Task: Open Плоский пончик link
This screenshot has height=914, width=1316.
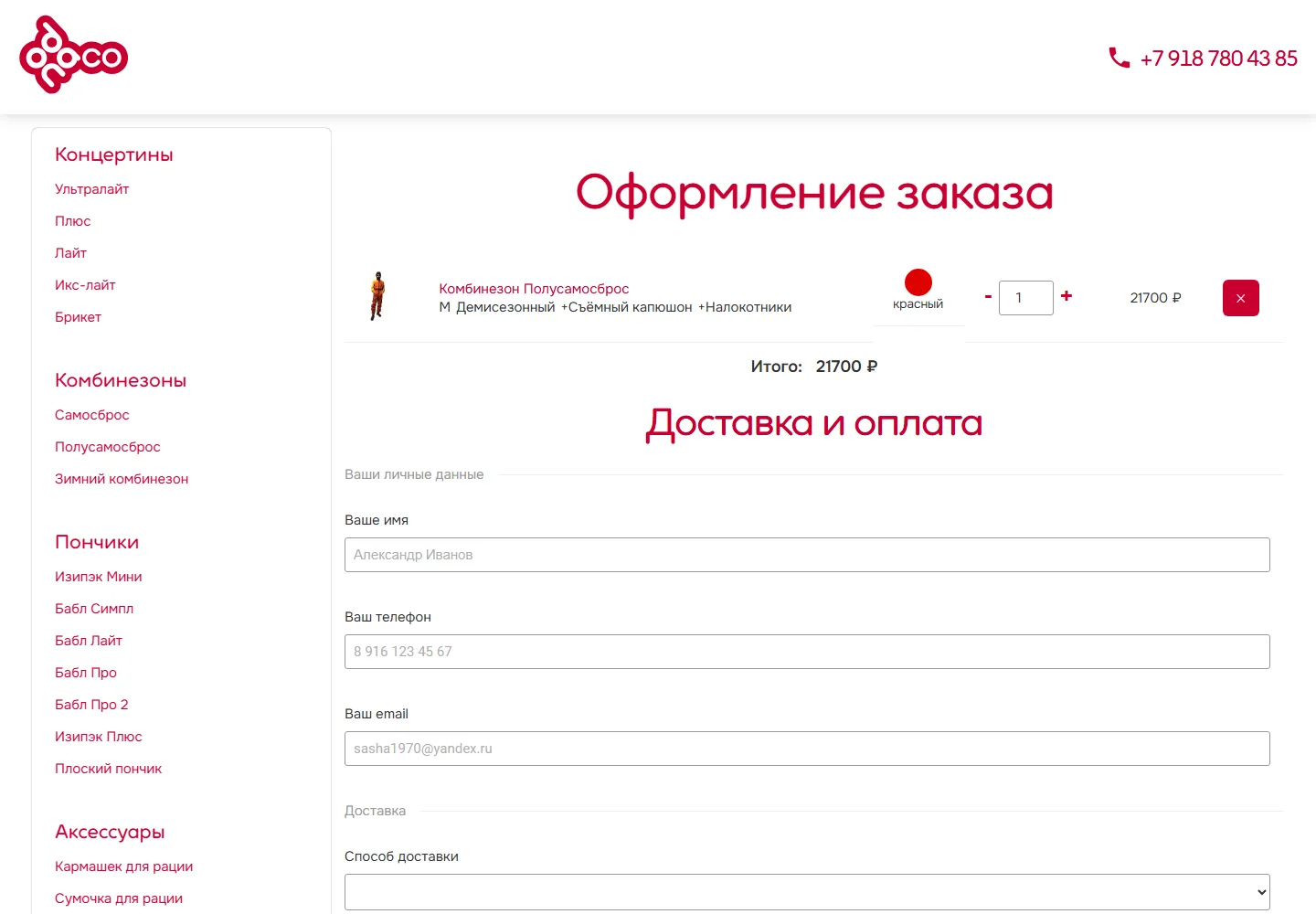Action: pyautogui.click(x=108, y=769)
